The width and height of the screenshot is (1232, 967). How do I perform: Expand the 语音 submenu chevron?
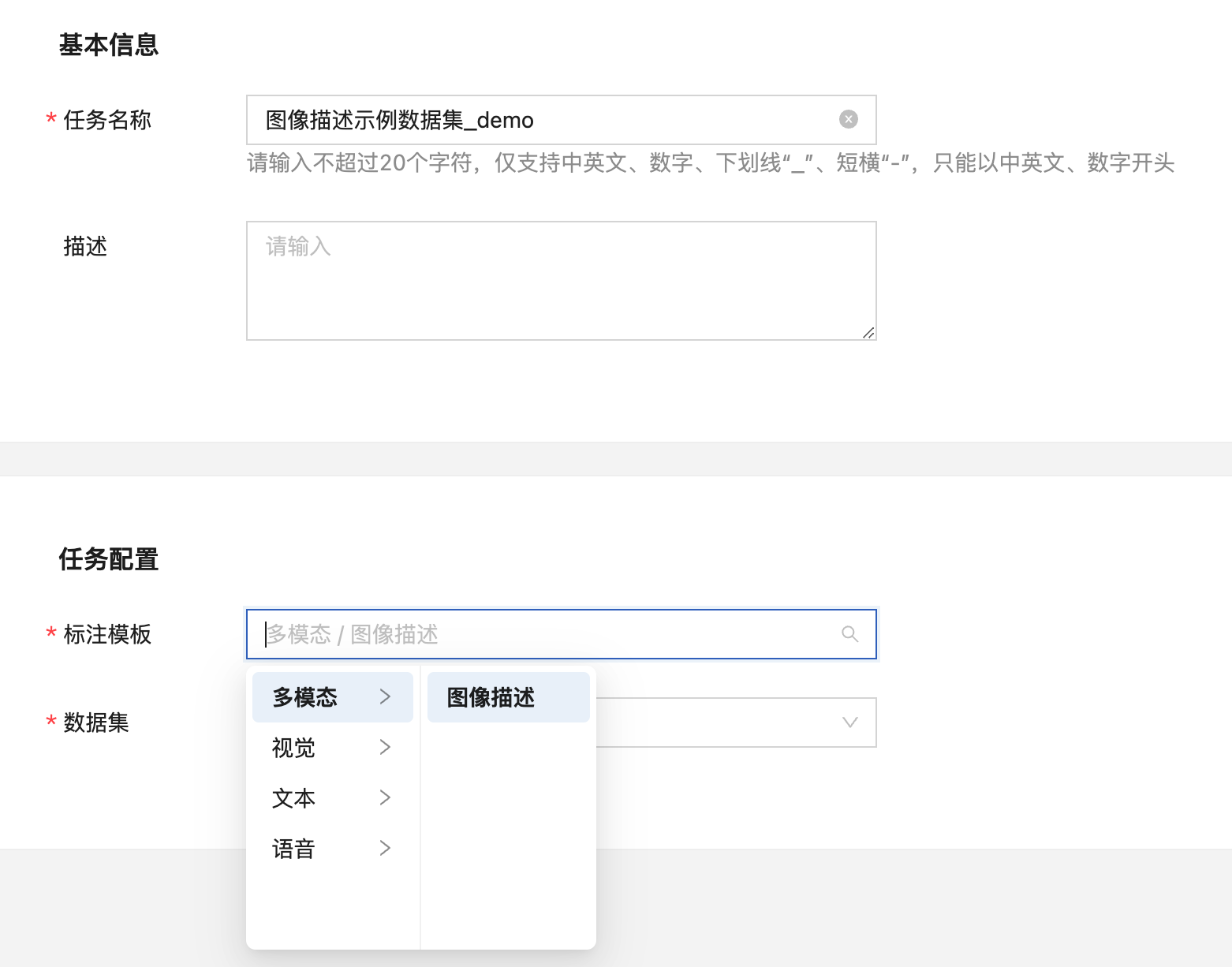coord(385,848)
